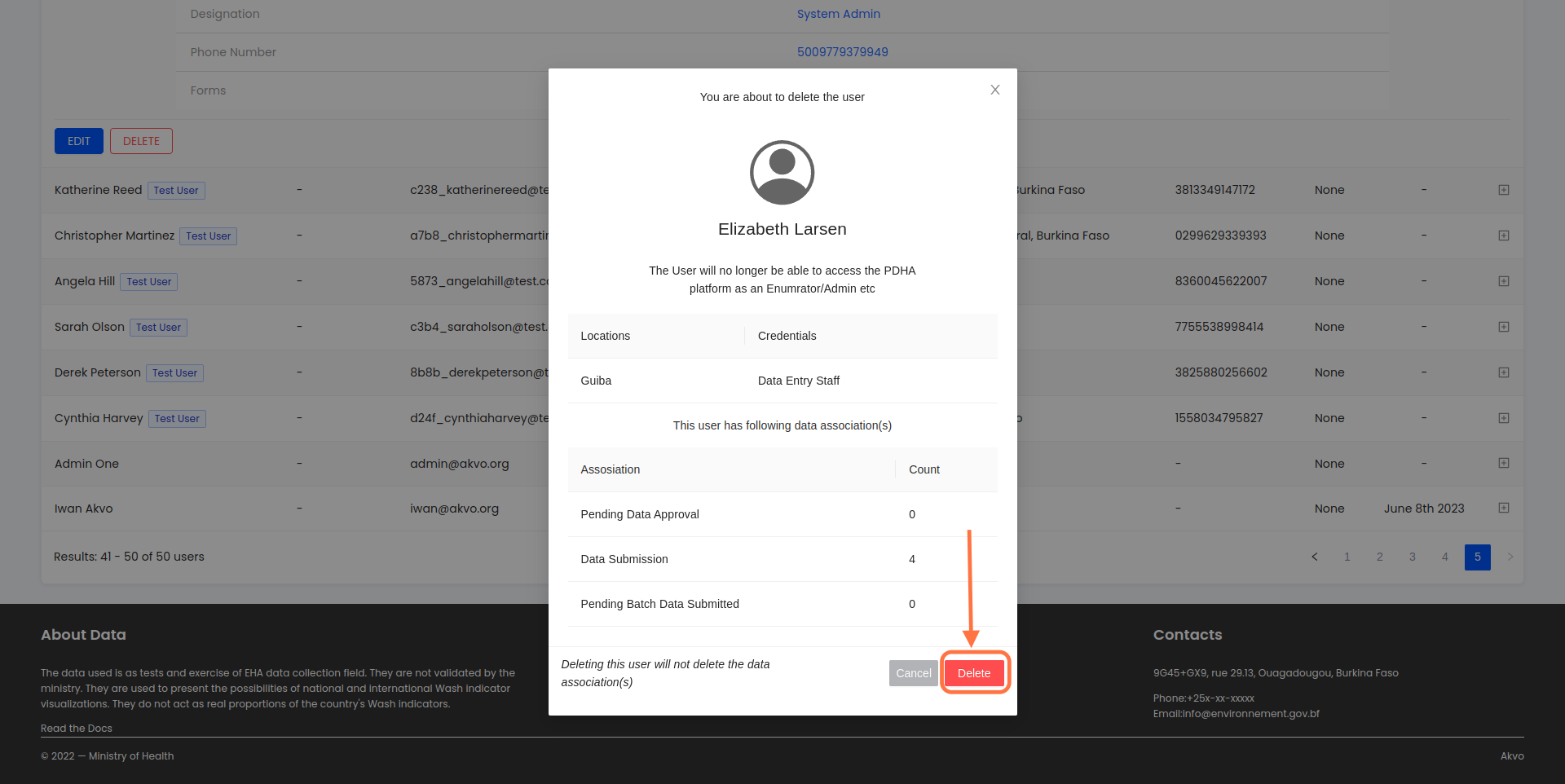1565x784 pixels.
Task: Go to next page arrow
Action: tap(1510, 557)
